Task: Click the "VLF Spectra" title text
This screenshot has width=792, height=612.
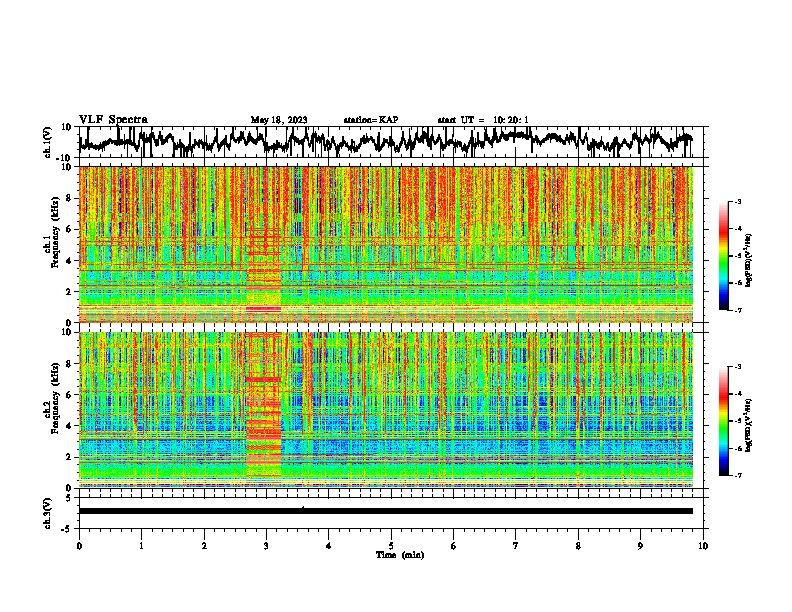Action: click(113, 119)
